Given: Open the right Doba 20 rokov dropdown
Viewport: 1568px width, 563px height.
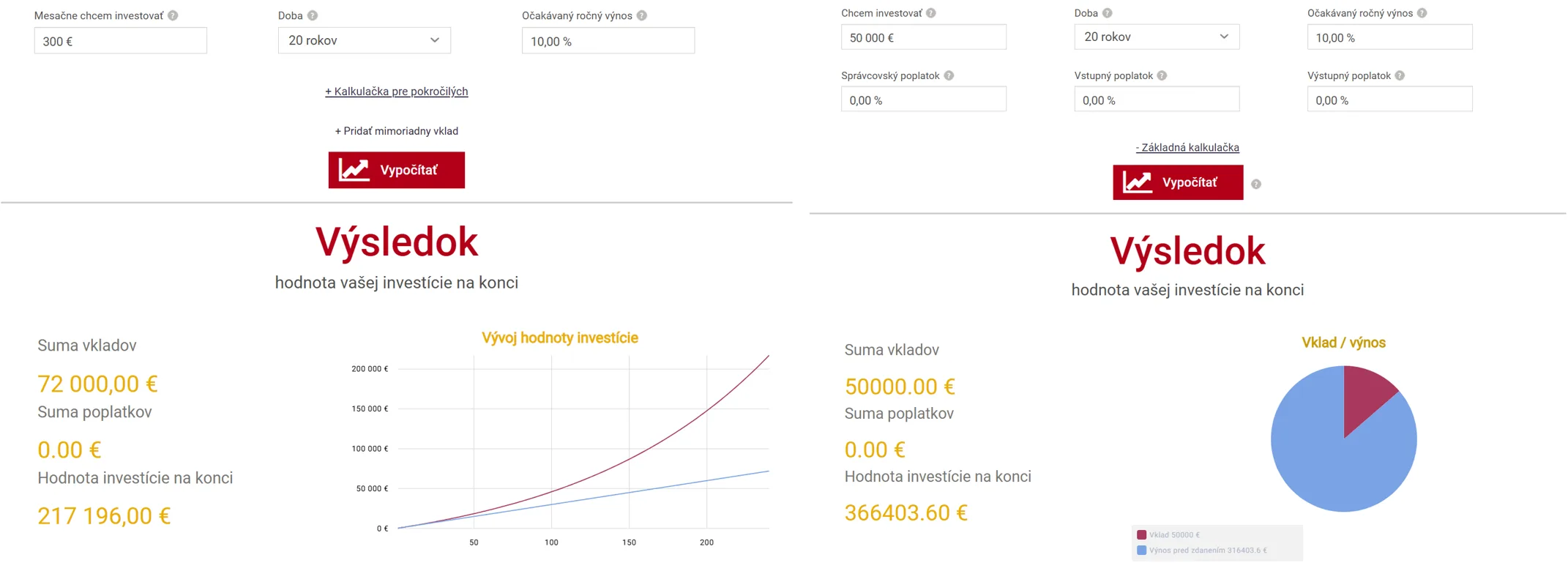Looking at the screenshot, I should (1156, 37).
